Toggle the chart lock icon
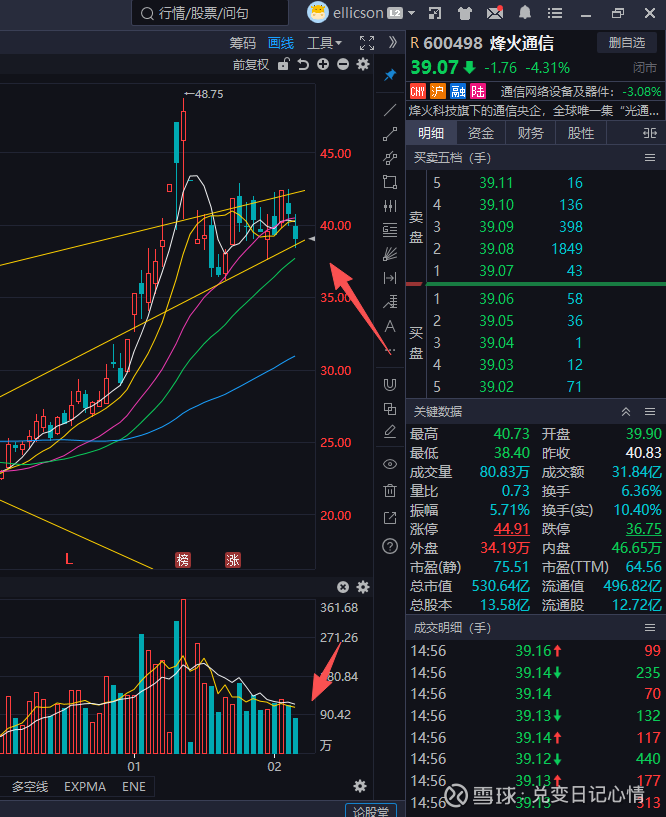 point(284,64)
